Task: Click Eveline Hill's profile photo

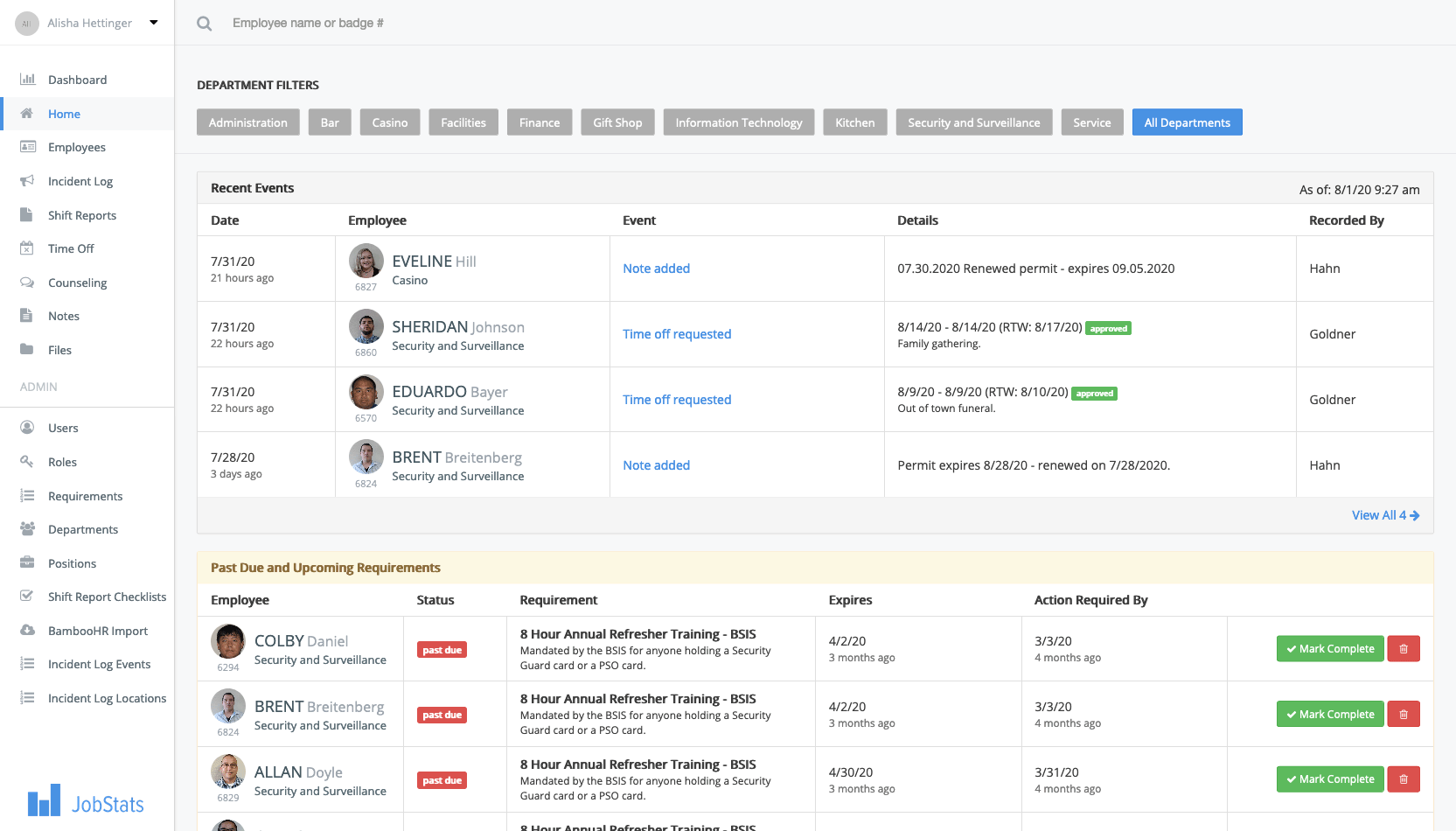Action: 366,261
